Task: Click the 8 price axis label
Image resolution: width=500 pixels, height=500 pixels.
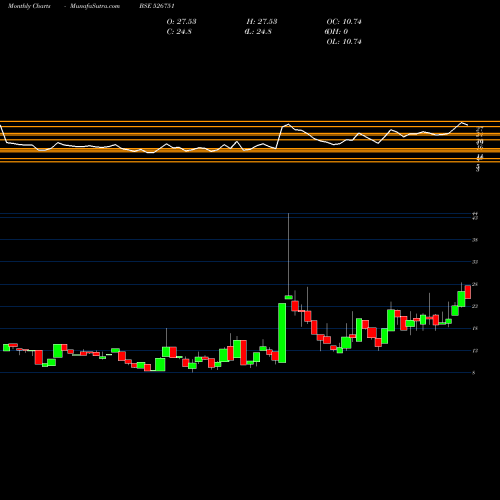Action: 474,373
